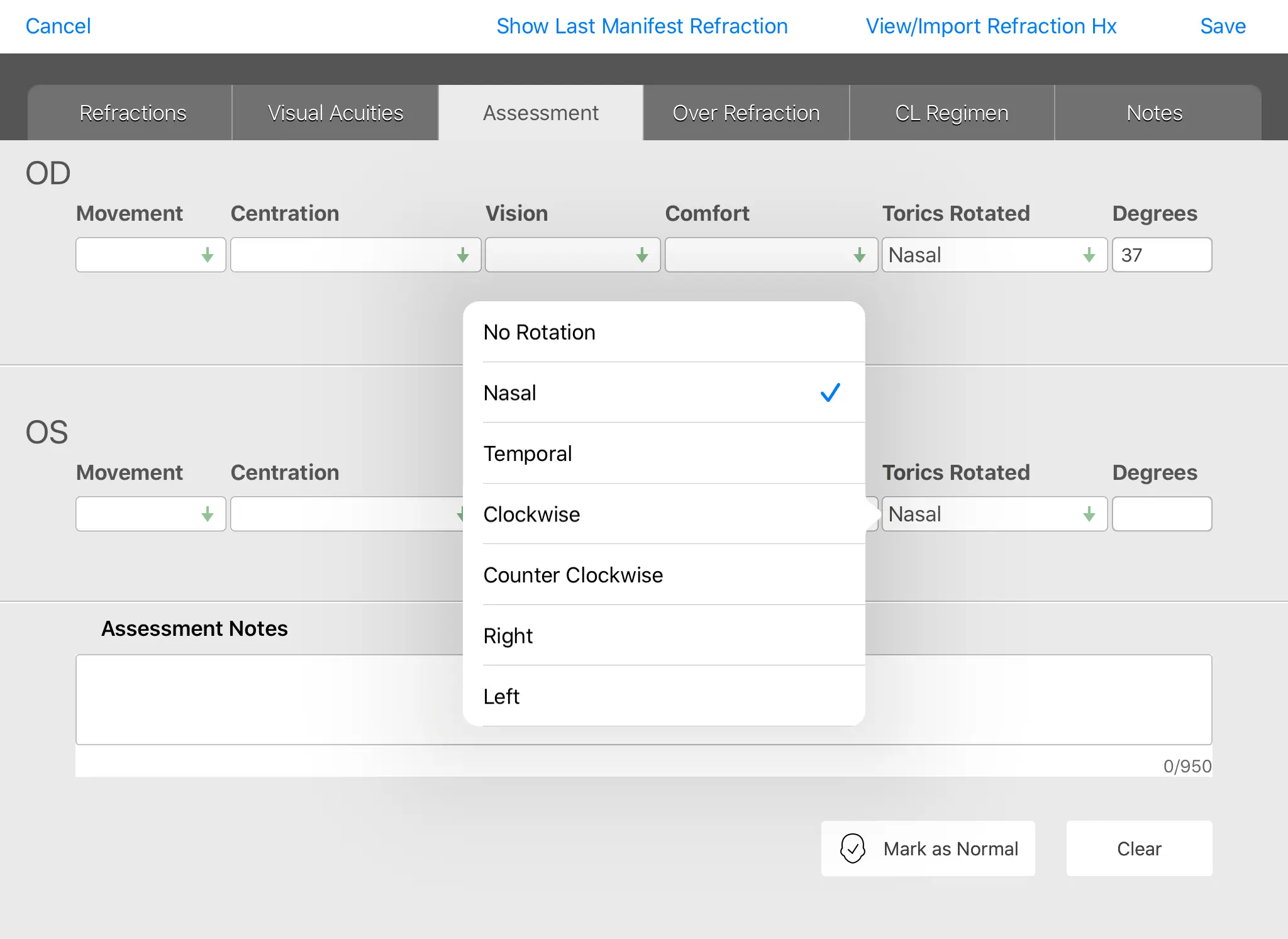Open the OD Vision dropdown

[573, 255]
